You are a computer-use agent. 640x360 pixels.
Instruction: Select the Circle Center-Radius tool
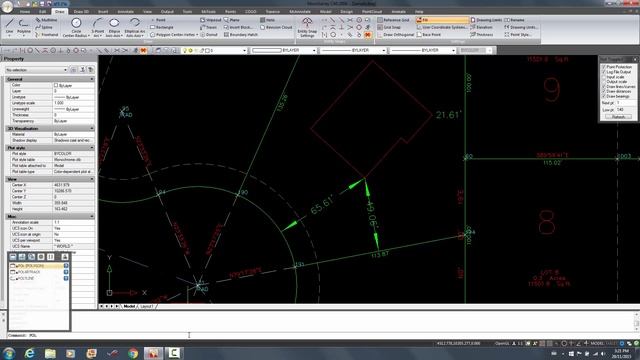click(76, 27)
